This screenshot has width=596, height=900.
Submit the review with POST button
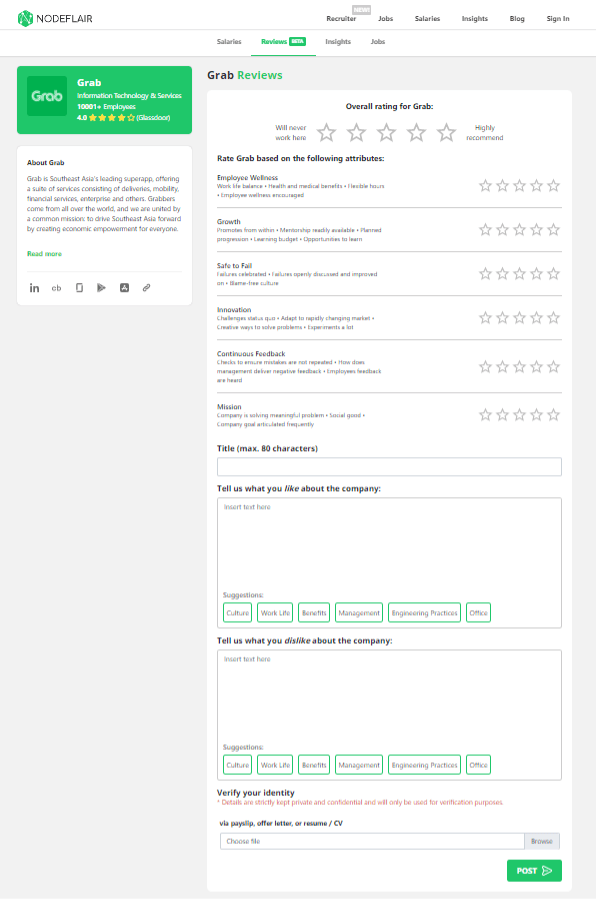coord(534,871)
